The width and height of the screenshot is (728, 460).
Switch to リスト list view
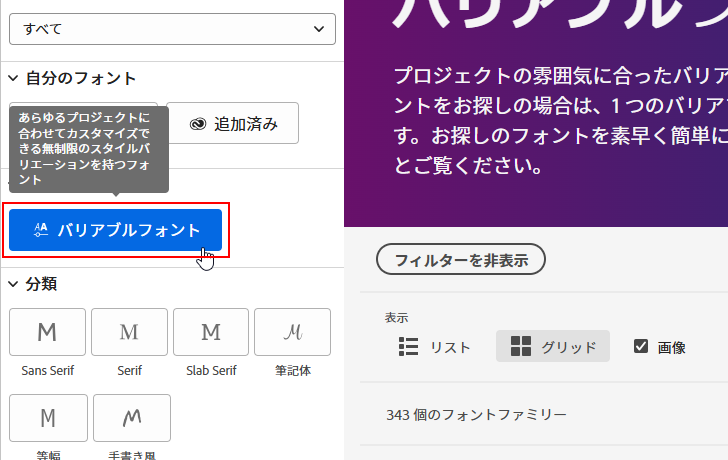[435, 347]
